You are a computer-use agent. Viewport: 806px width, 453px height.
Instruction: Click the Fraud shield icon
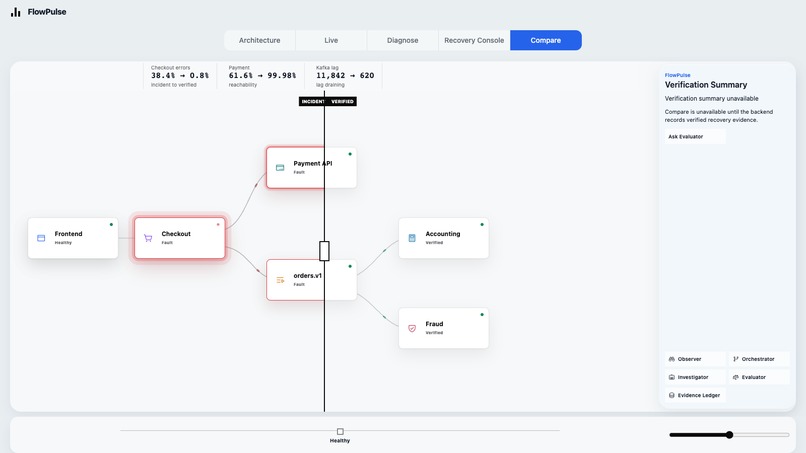pos(412,328)
